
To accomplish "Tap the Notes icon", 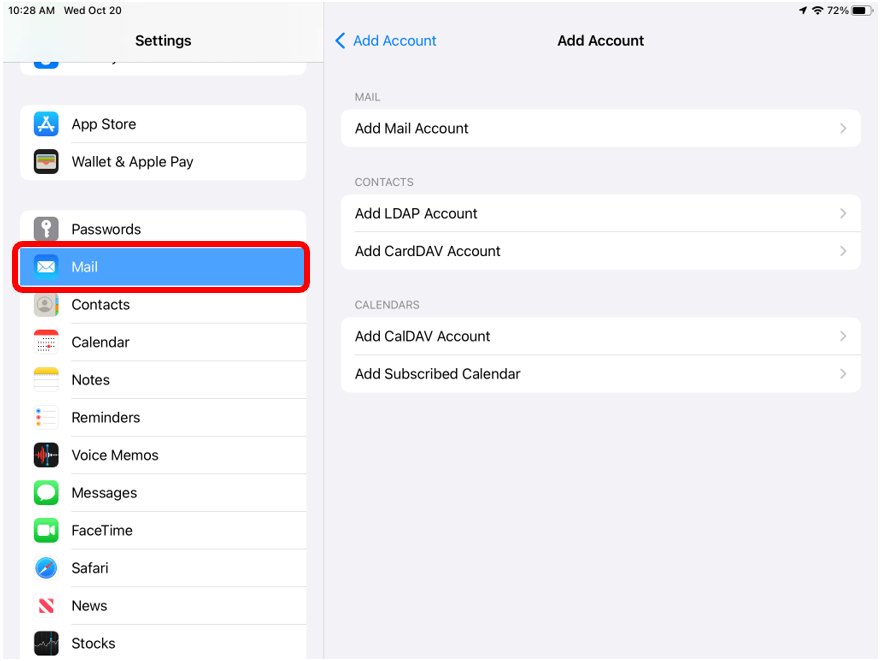I will point(46,380).
